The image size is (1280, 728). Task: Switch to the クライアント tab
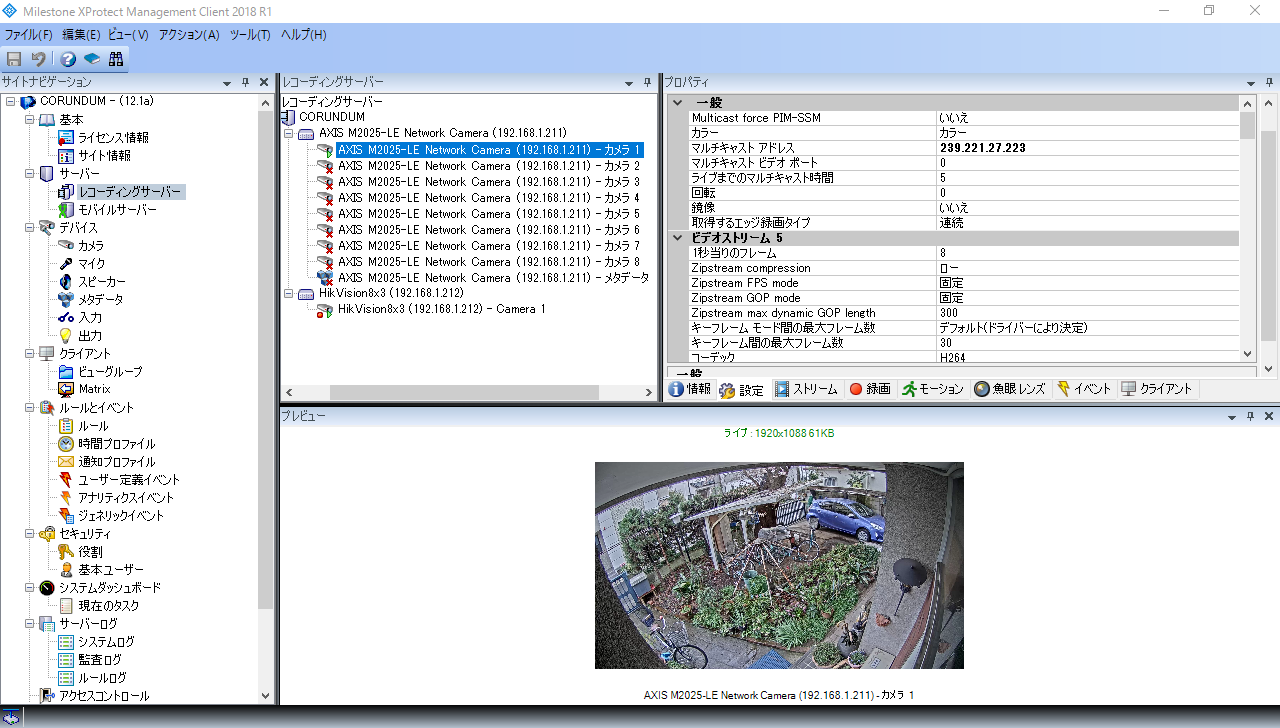(x=1157, y=390)
